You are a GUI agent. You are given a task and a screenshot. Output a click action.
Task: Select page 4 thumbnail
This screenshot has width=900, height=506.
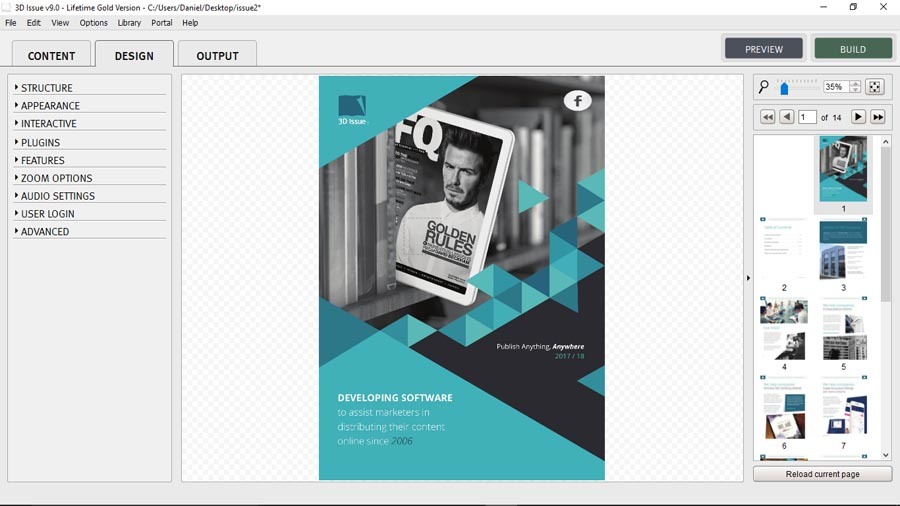click(783, 328)
